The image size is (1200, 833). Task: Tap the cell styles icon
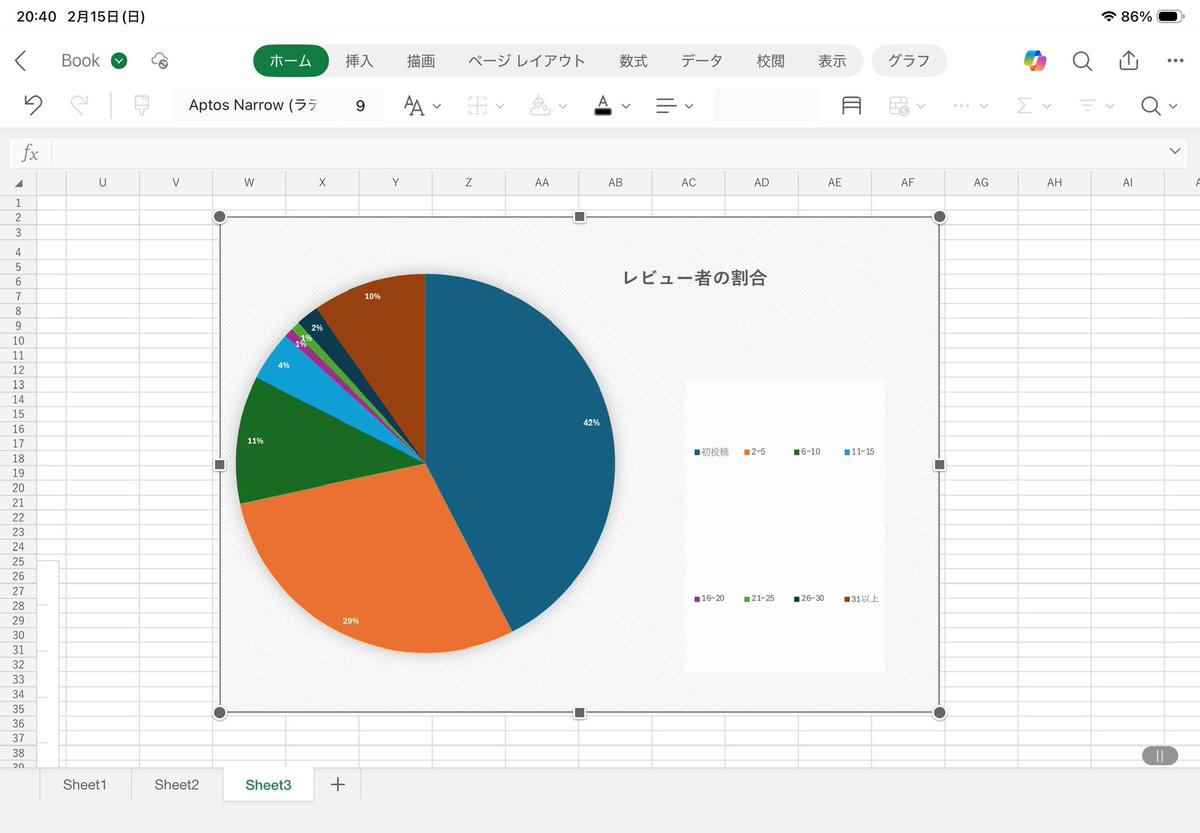click(851, 105)
